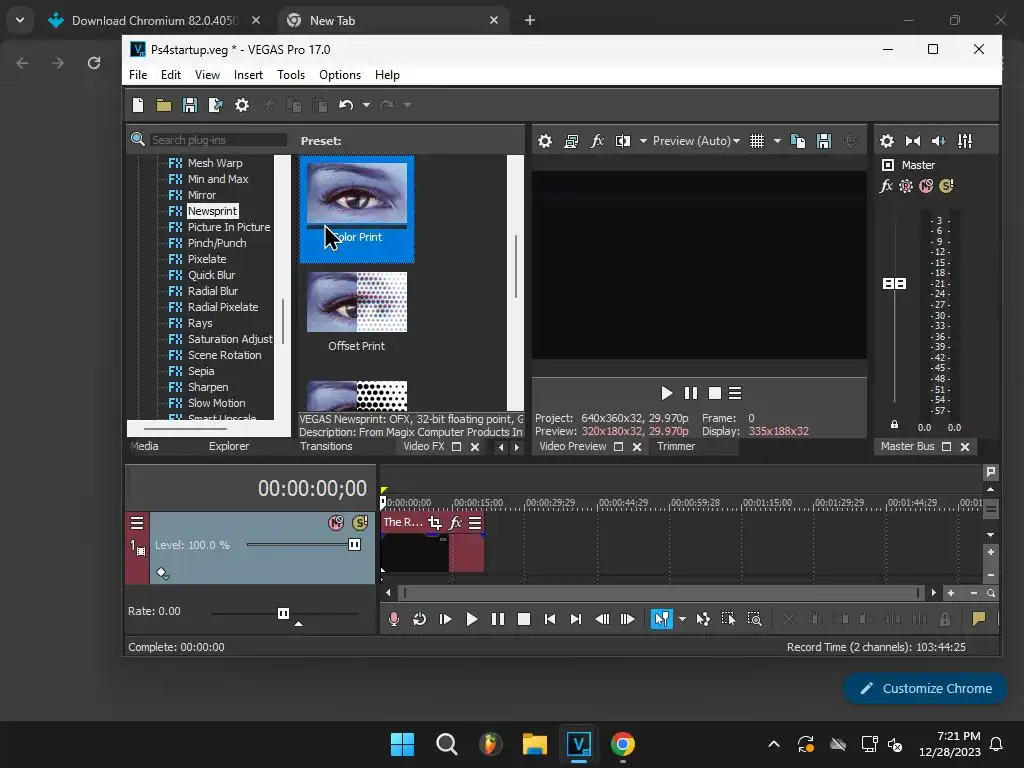Open track 1 hamburger menu
Image resolution: width=1024 pixels, height=768 pixels.
[137, 523]
